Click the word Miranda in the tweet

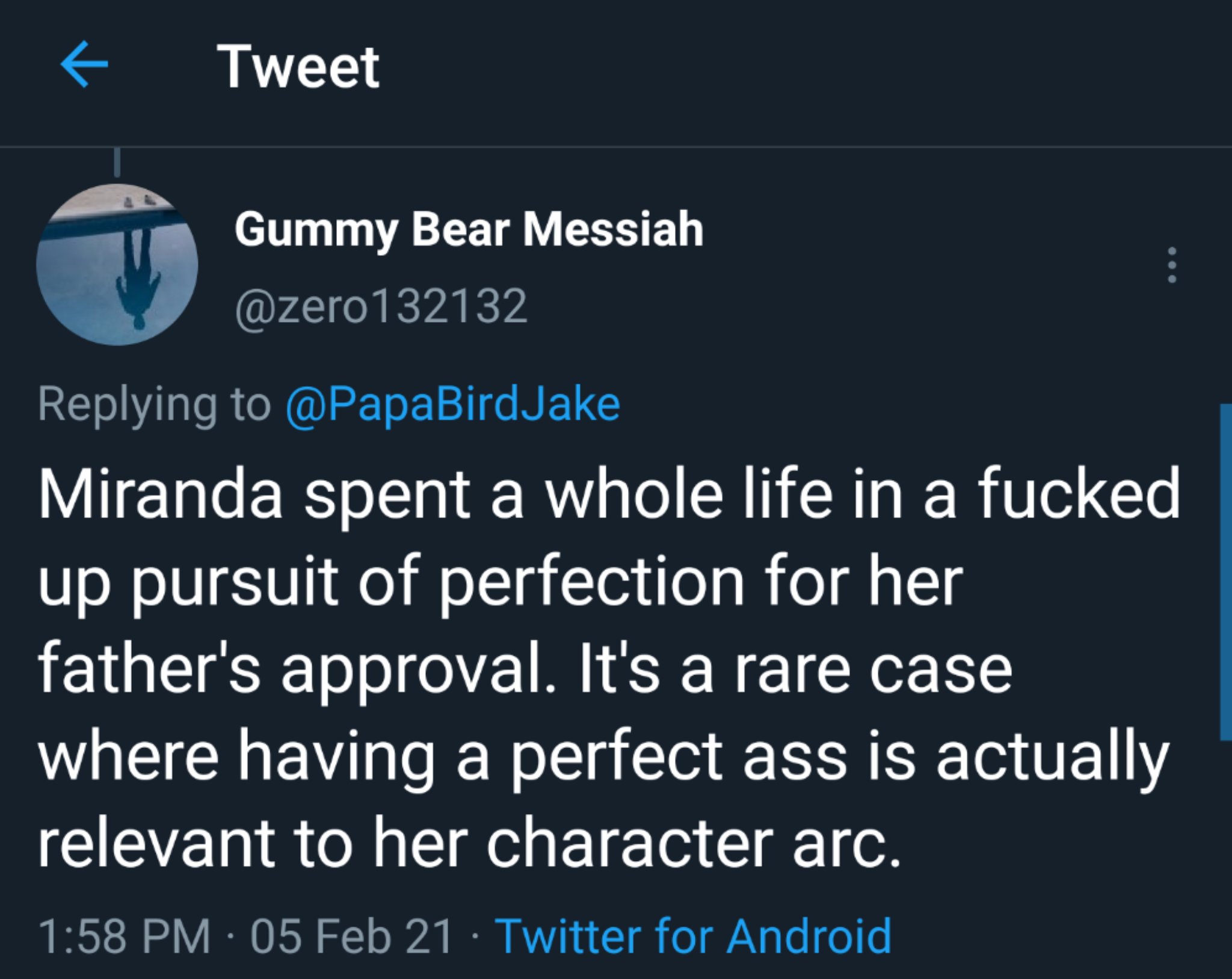(160, 496)
